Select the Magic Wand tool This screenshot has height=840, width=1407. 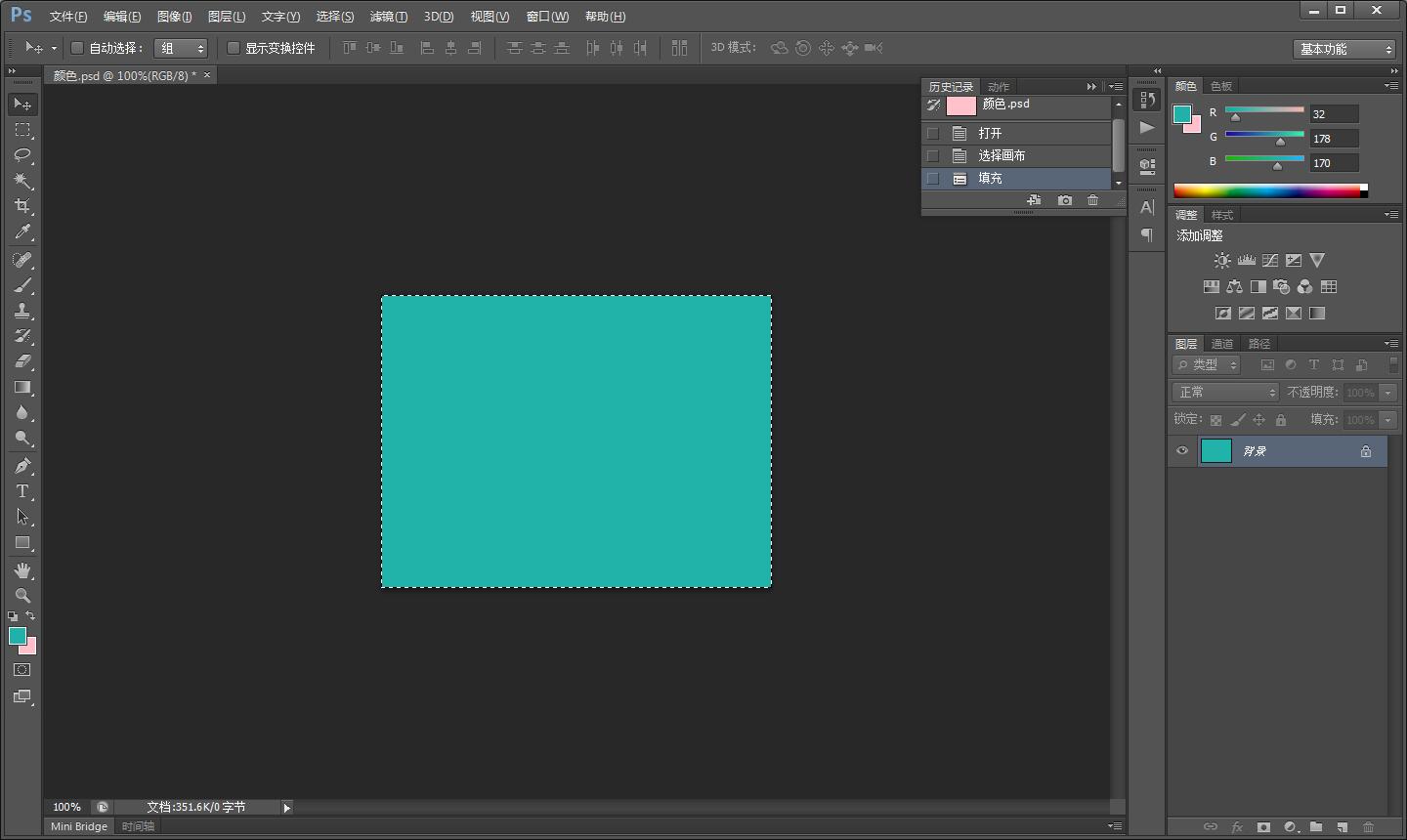[x=22, y=181]
